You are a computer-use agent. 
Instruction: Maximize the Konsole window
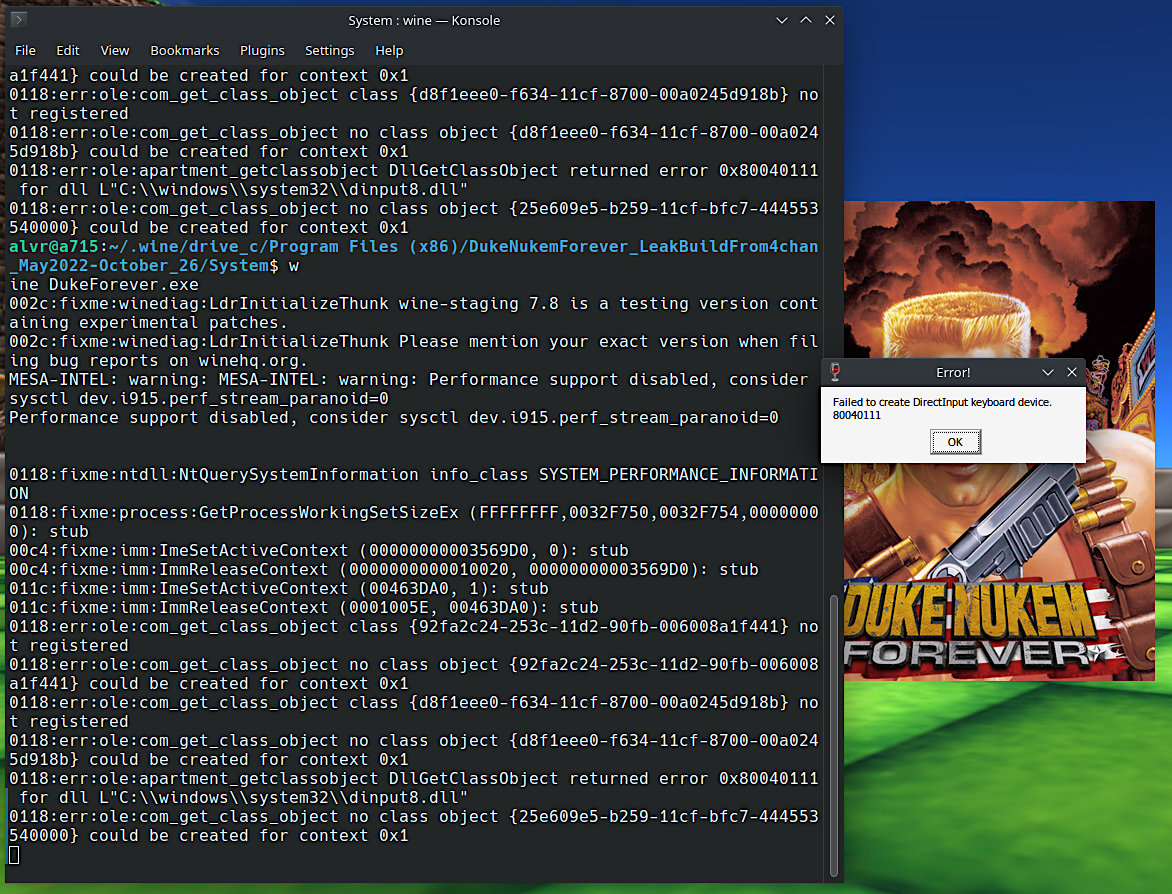coord(806,20)
